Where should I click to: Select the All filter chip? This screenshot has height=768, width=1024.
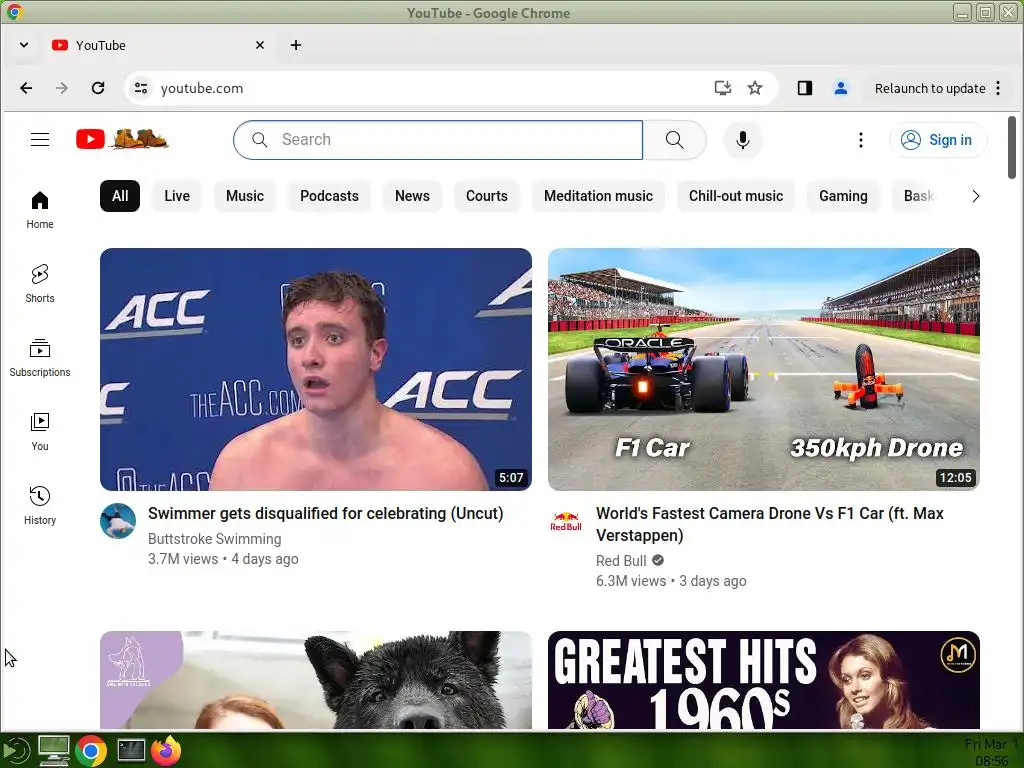[120, 196]
